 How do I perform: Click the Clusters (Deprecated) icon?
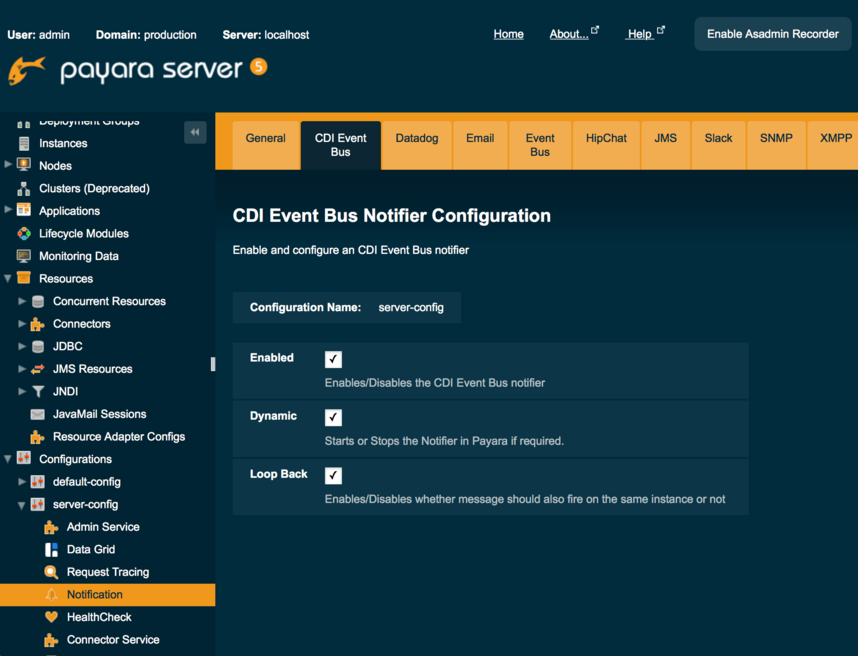pos(24,188)
